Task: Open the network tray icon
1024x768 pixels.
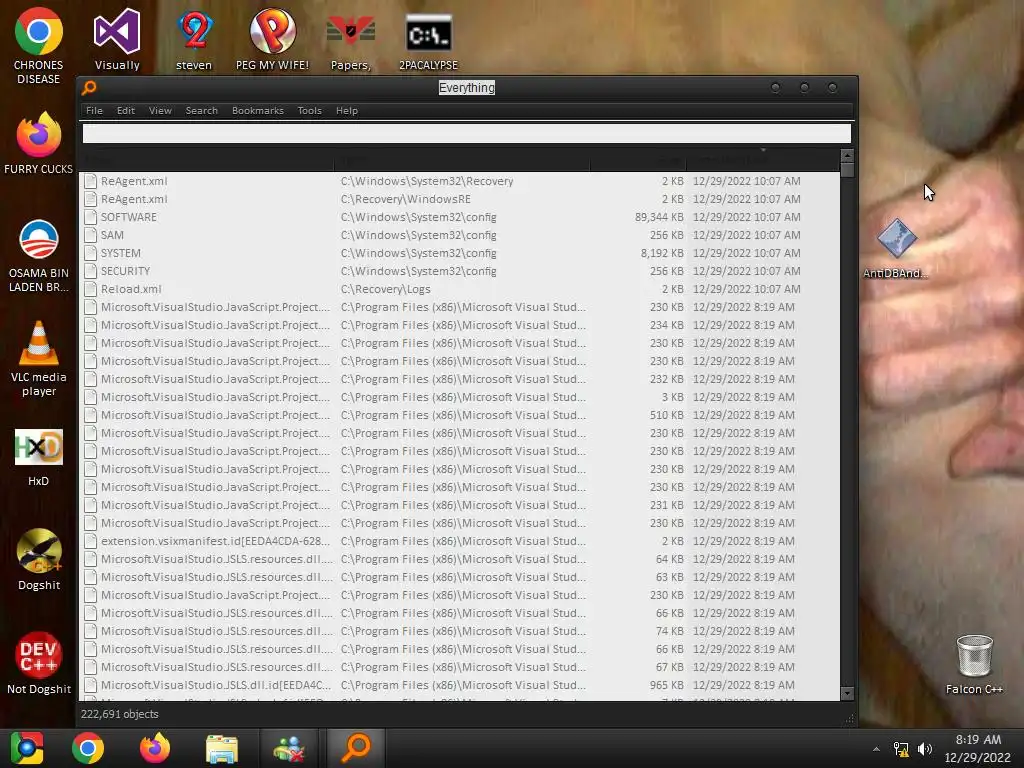Action: click(901, 749)
